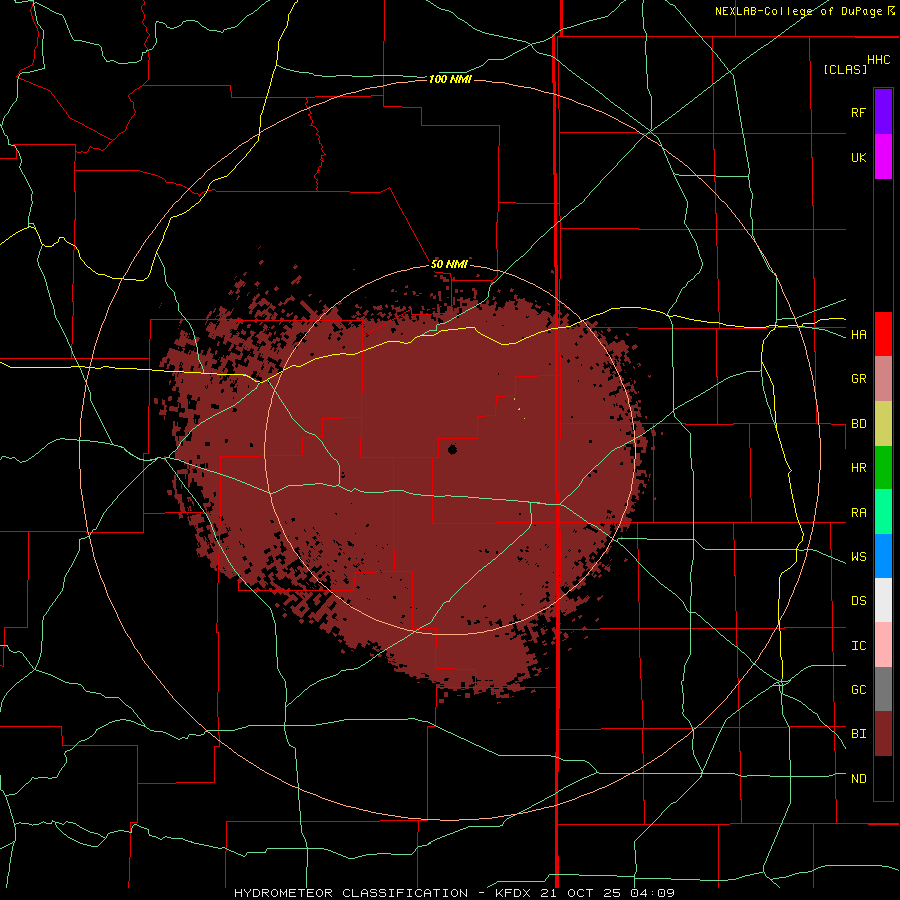Click the BI dark-red legend swatch
The height and width of the screenshot is (900, 900).
(x=883, y=734)
